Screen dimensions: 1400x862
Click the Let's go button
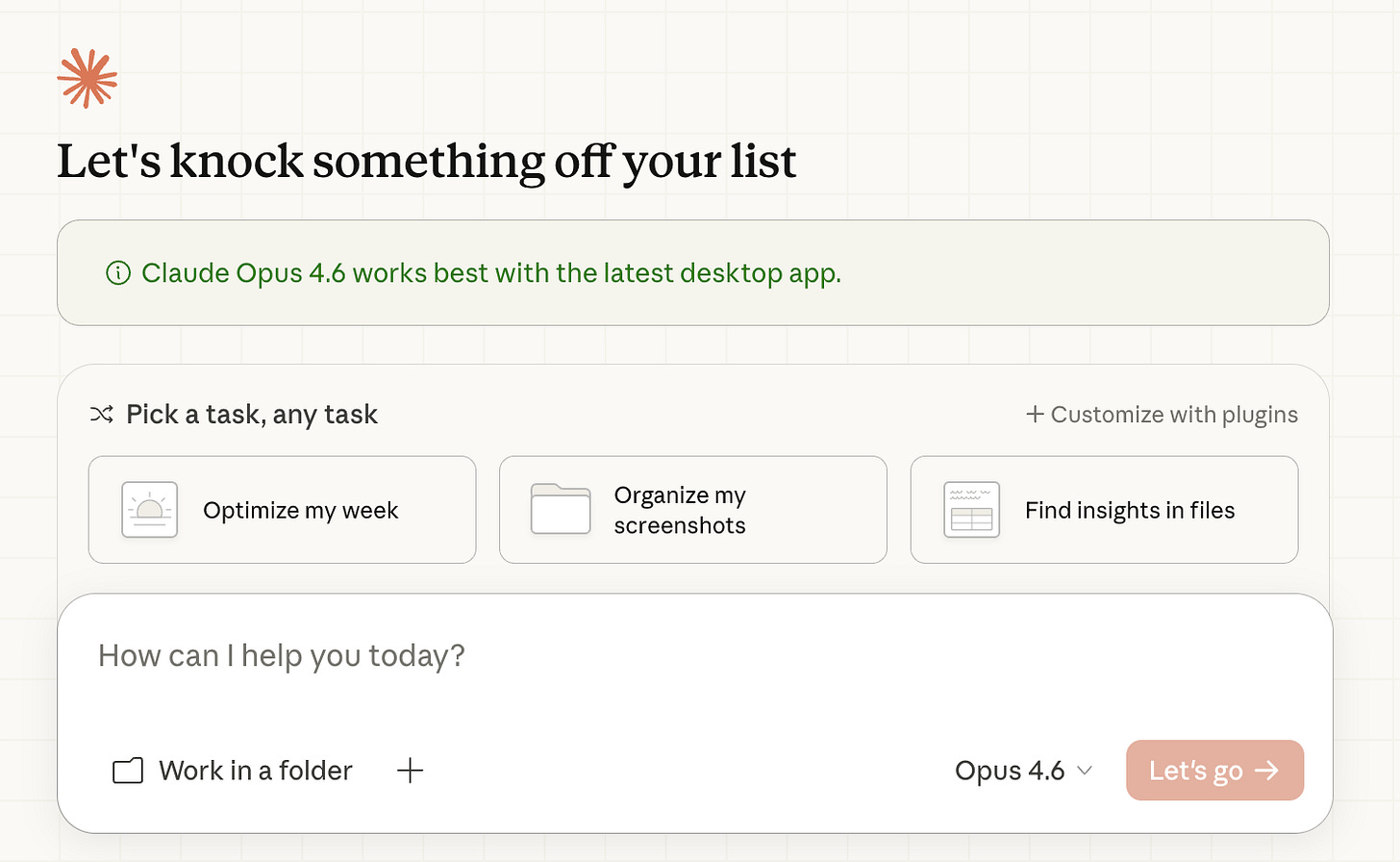tap(1214, 770)
